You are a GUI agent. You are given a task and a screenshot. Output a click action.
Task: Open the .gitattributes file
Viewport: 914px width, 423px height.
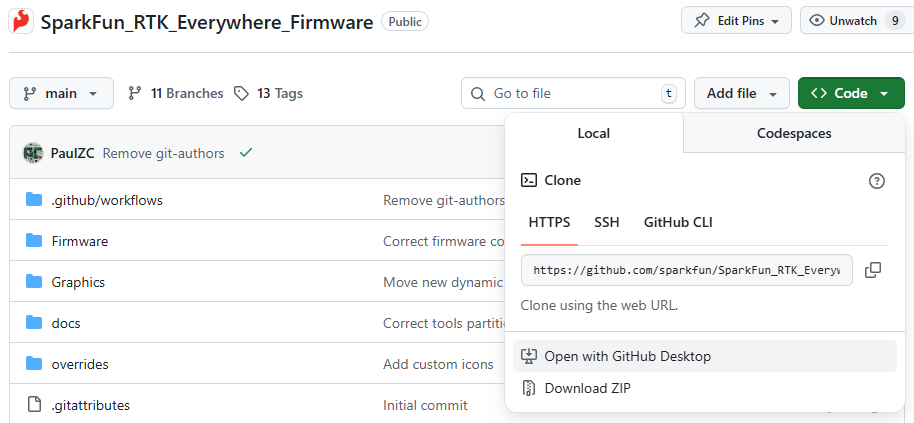[90, 405]
